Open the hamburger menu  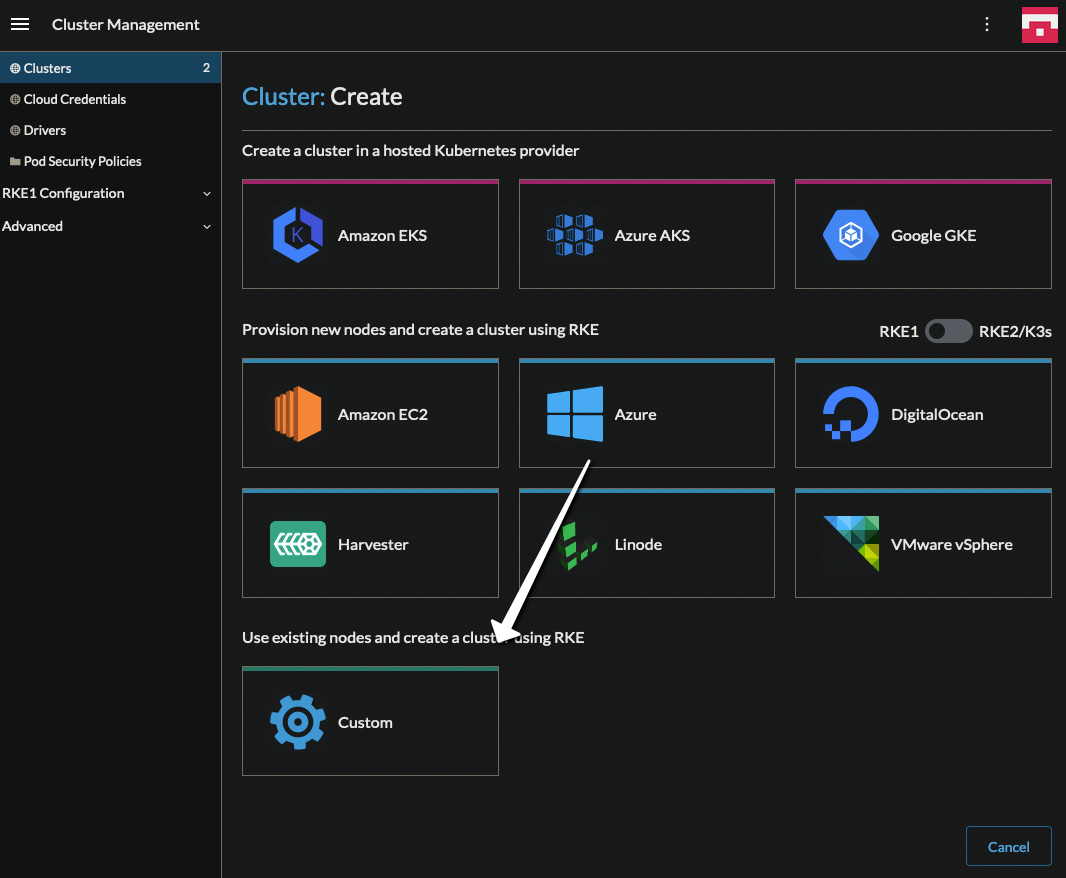tap(20, 24)
